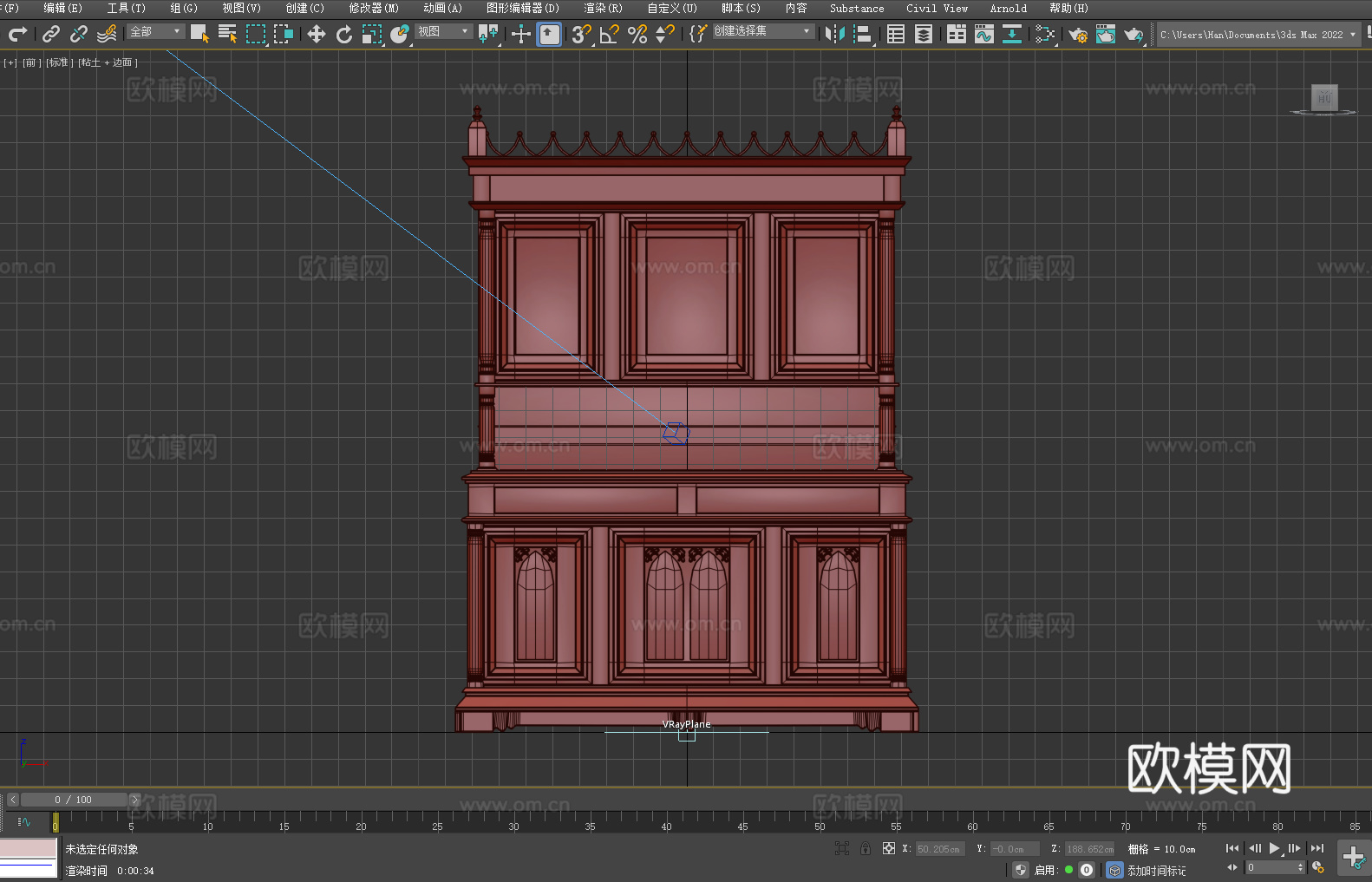Open the selection filter 全部 dropdown
Viewport: 1372px width, 882px height.
coord(156,31)
